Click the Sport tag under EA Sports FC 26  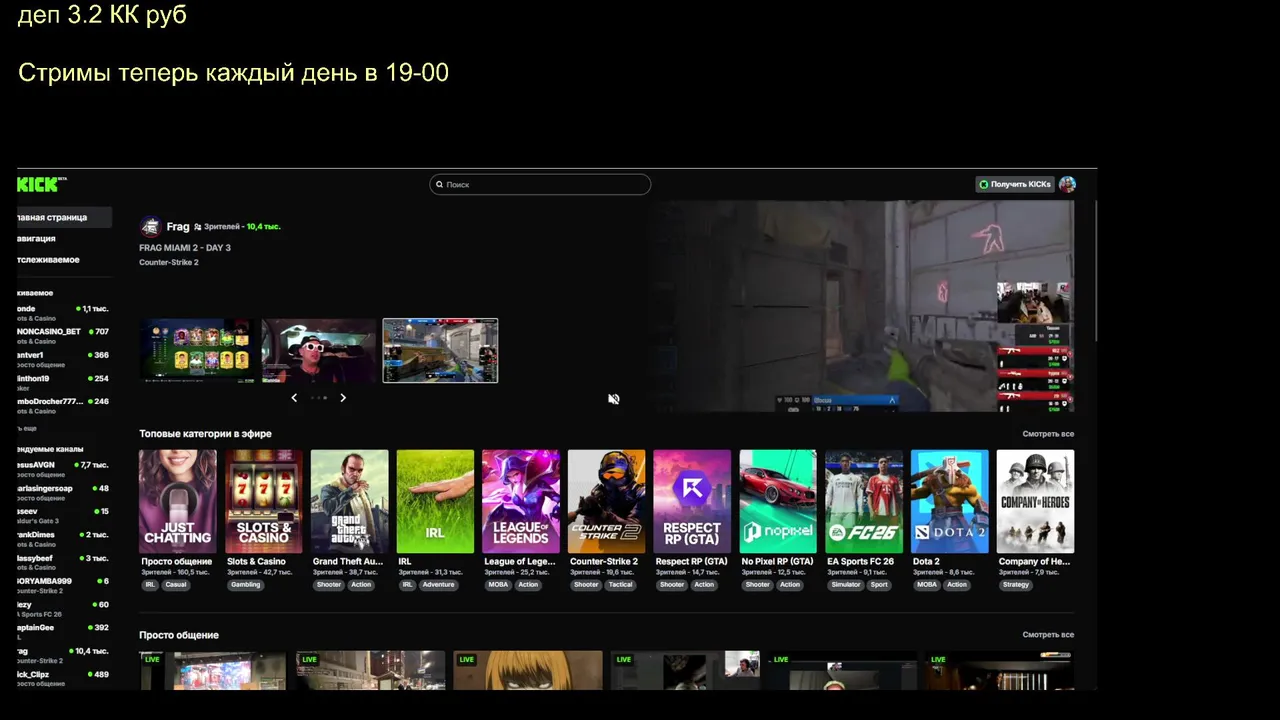[x=879, y=585]
